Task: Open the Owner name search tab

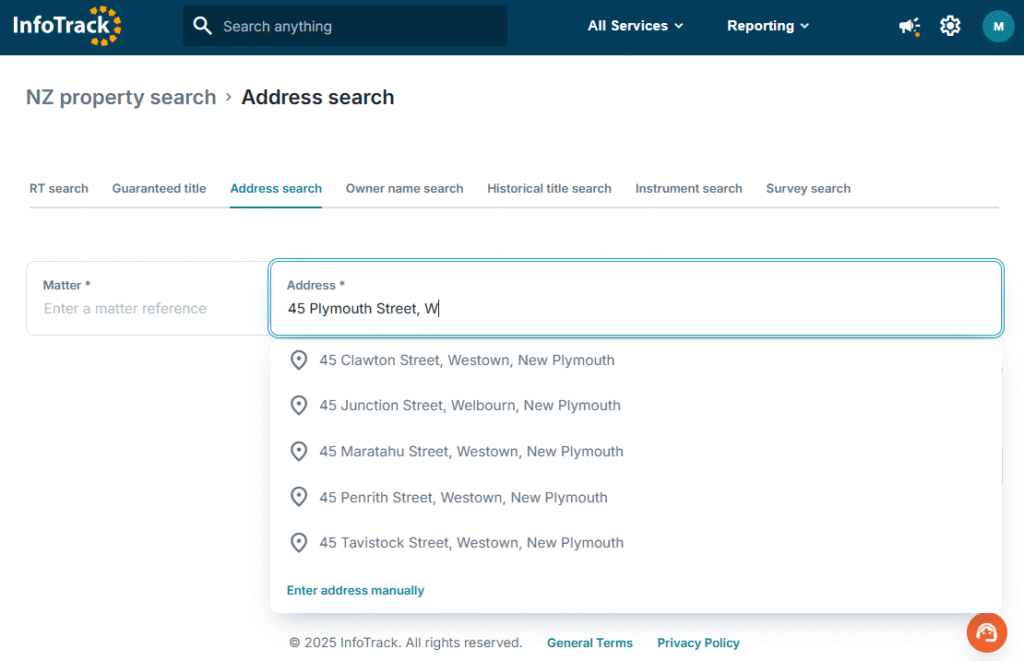Action: pyautogui.click(x=404, y=188)
